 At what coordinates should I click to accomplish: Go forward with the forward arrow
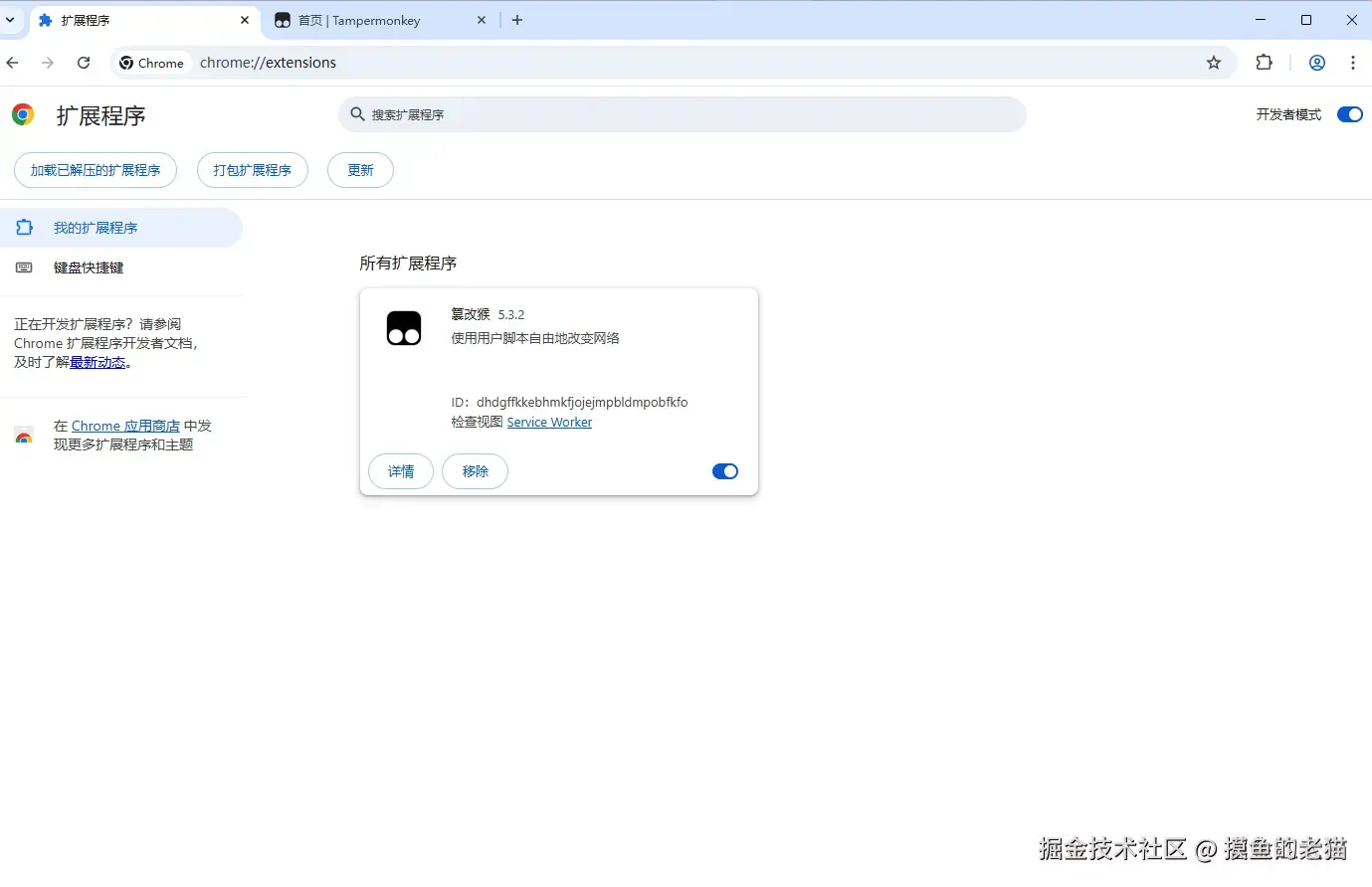pyautogui.click(x=48, y=63)
